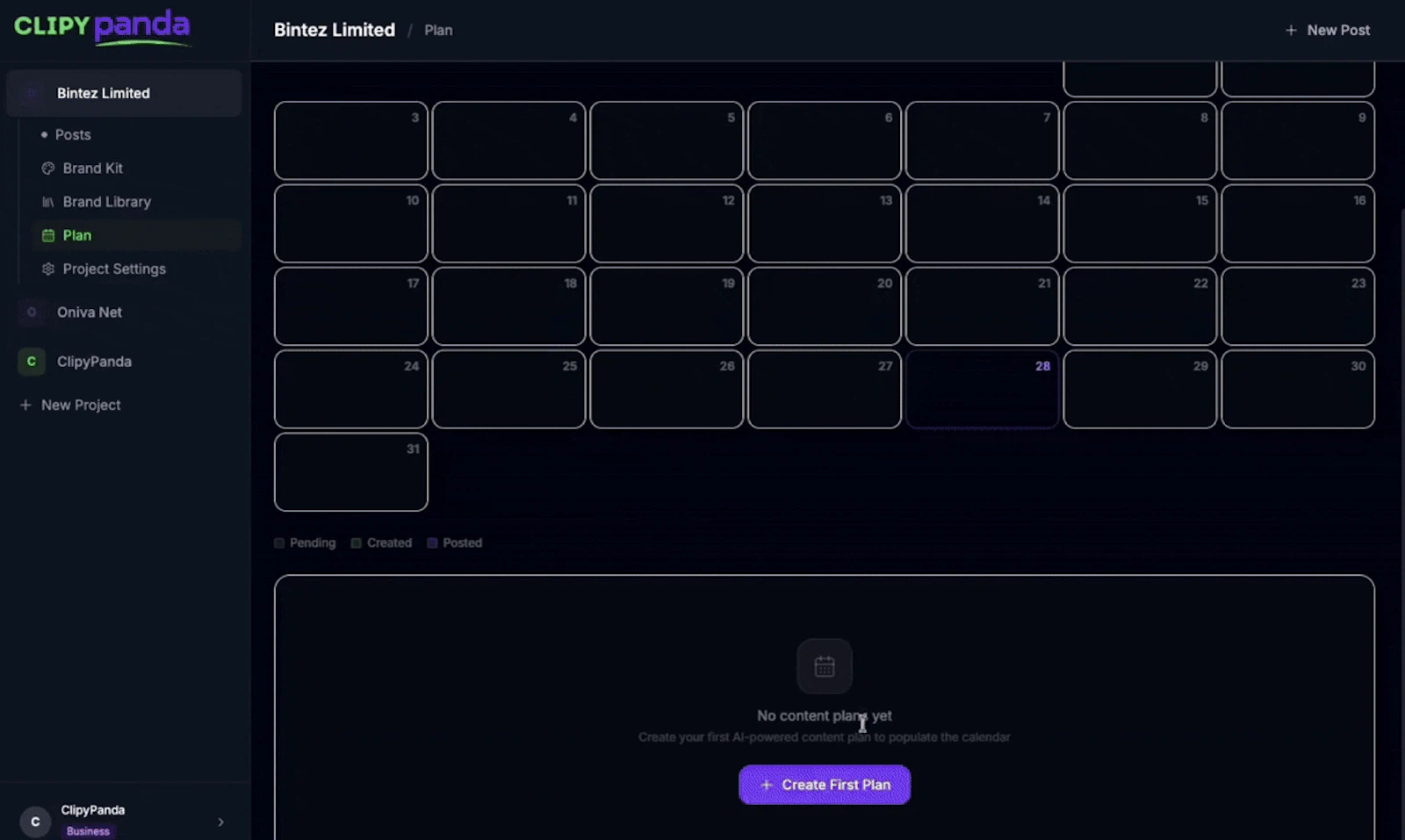1405x840 pixels.
Task: Click the ClipyPanda account avatar at bottom
Action: pos(35,822)
